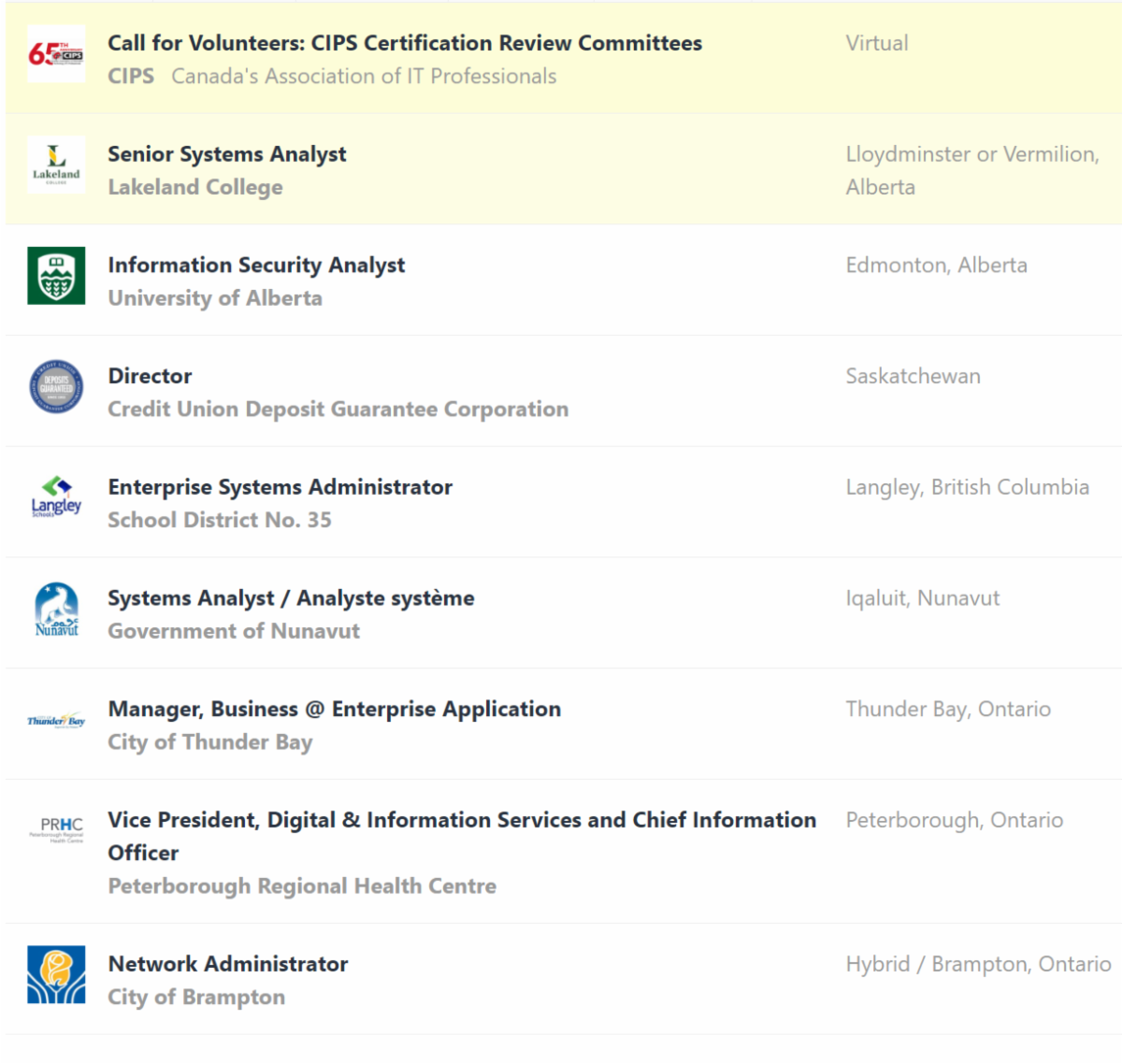This screenshot has width=1122, height=1064.
Task: Click the Nunavut polar bear logo
Action: (56, 610)
